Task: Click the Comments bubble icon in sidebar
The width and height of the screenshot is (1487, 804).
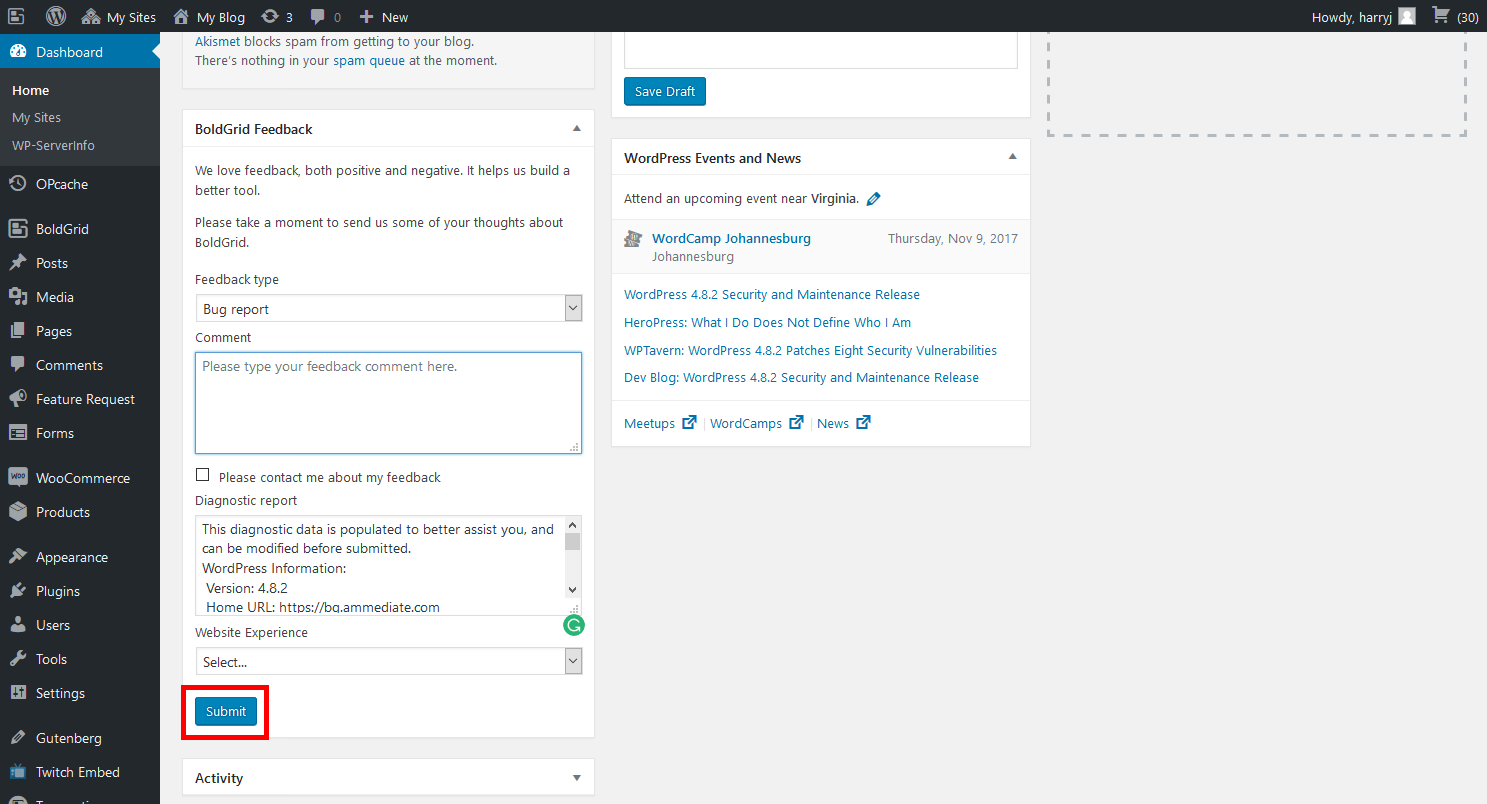Action: click(x=18, y=365)
